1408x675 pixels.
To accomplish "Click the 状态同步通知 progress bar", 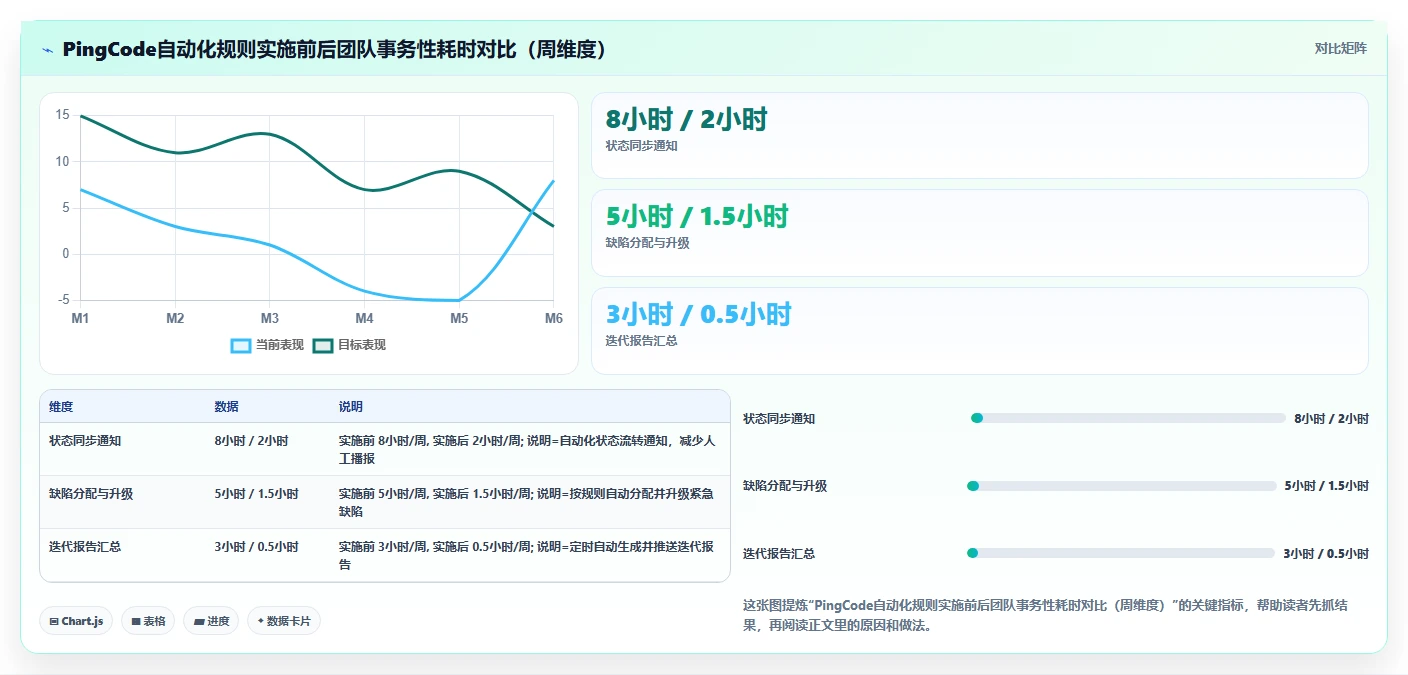I will 1128,418.
